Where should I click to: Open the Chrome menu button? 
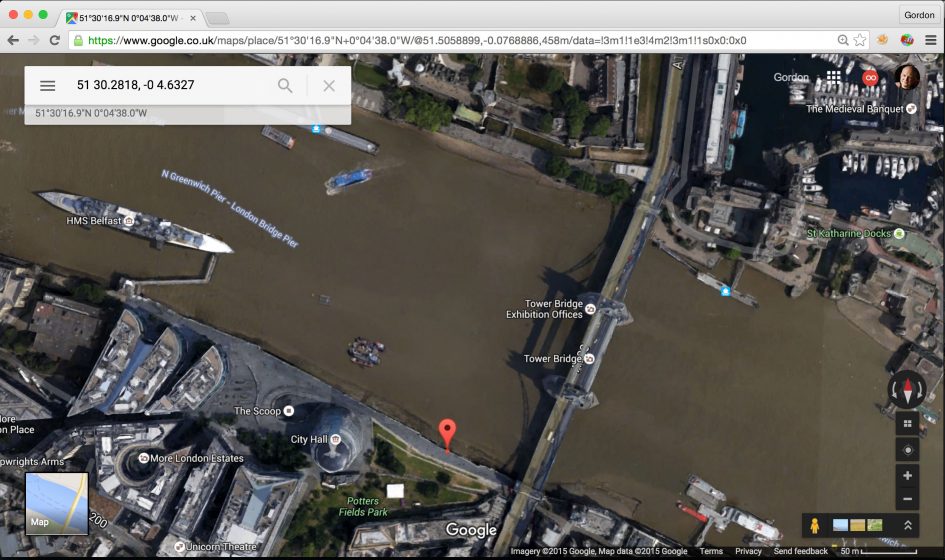931,40
